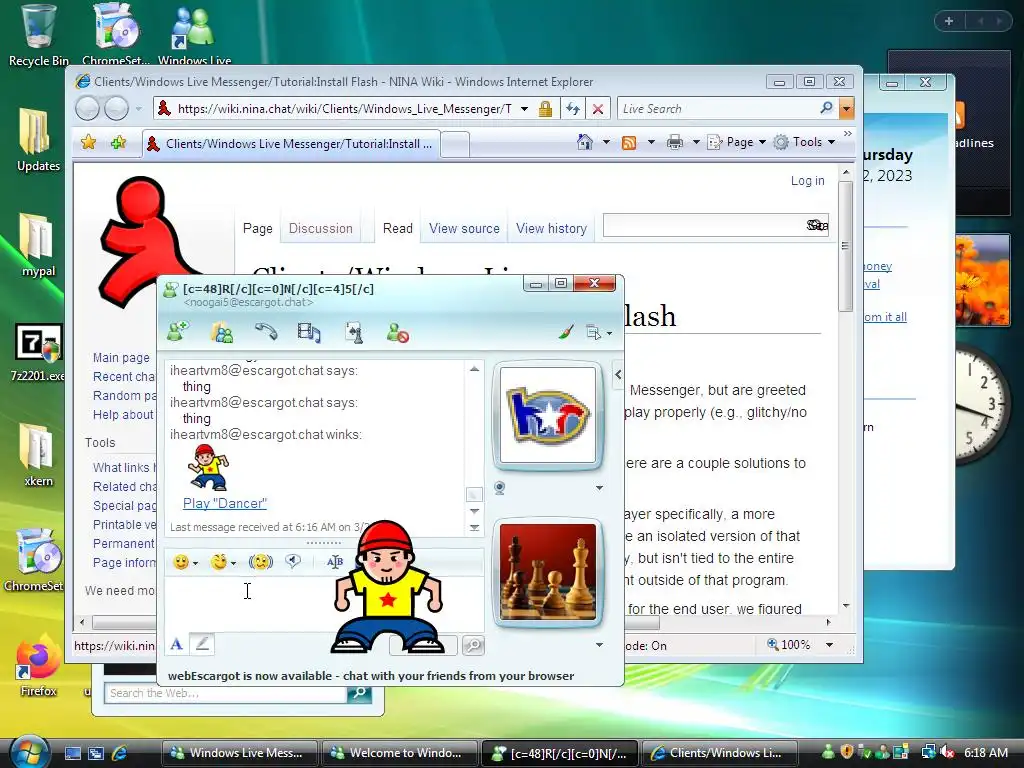This screenshot has height=768, width=1024.
Task: Open the print options dropdown arrow
Action: [696, 142]
